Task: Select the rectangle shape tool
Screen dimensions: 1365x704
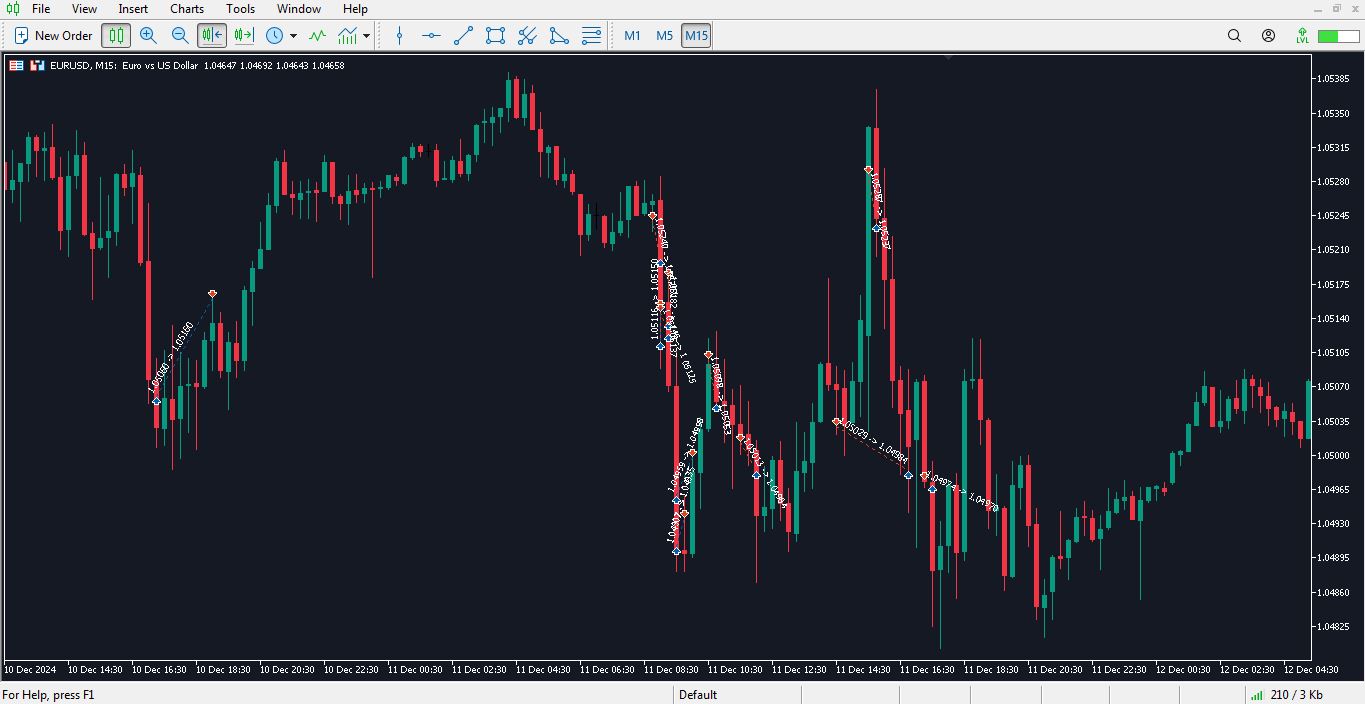Action: (495, 35)
